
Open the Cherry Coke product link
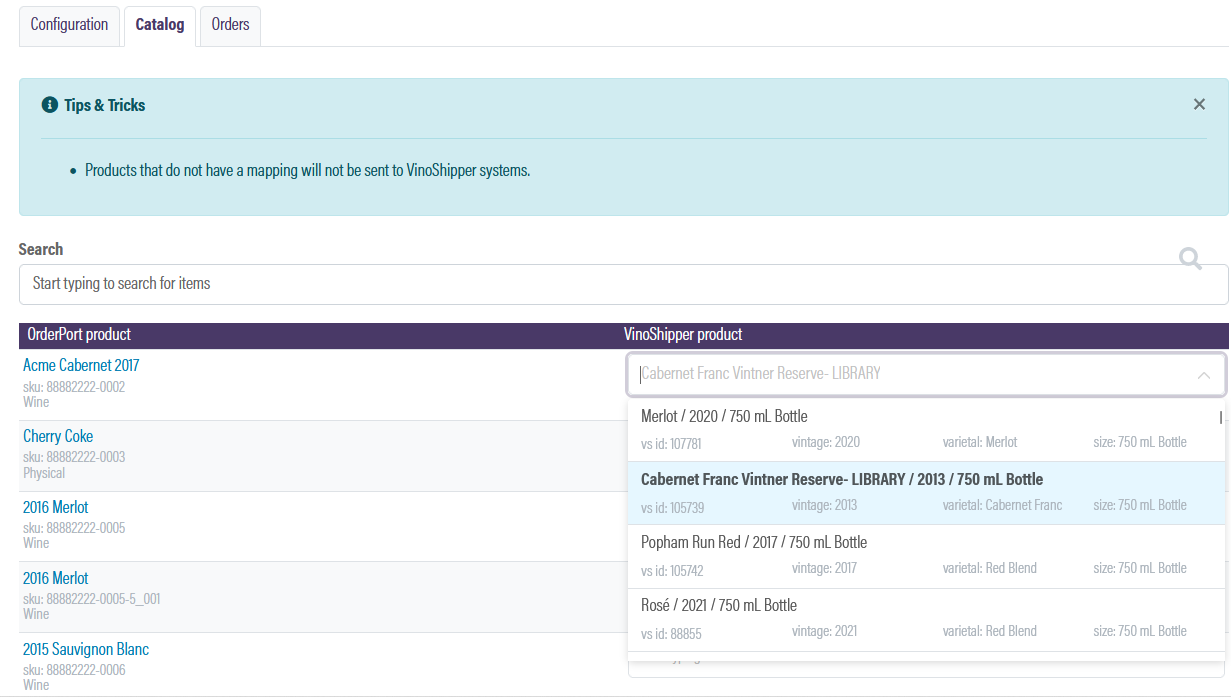[x=58, y=436]
